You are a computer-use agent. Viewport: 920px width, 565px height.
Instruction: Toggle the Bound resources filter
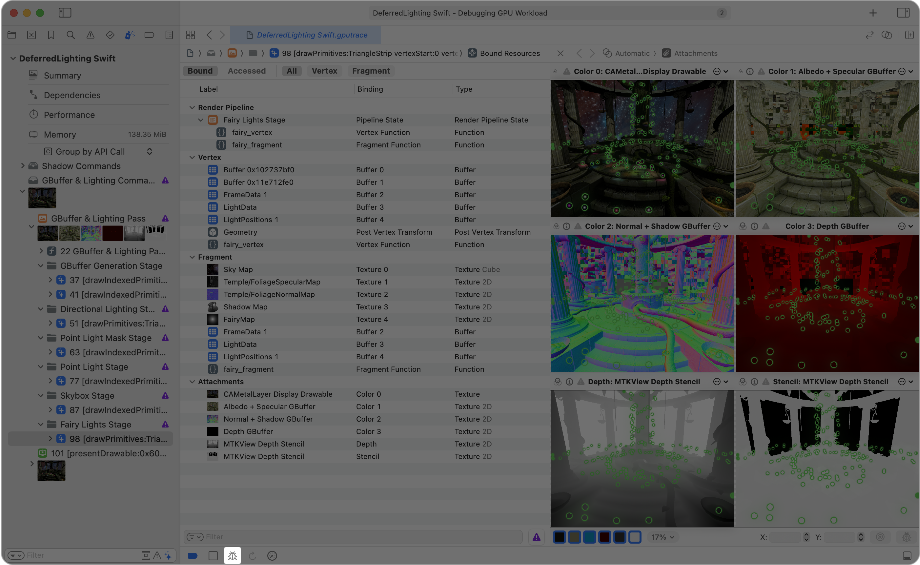pos(200,71)
